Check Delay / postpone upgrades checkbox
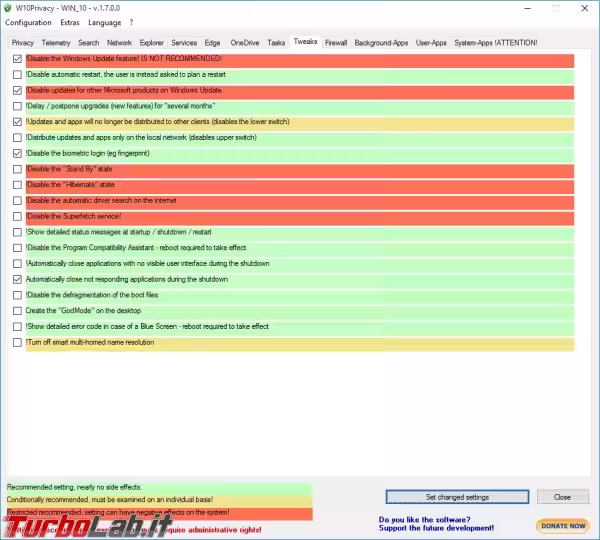Viewport: 600px width, 540px height. coord(17,106)
